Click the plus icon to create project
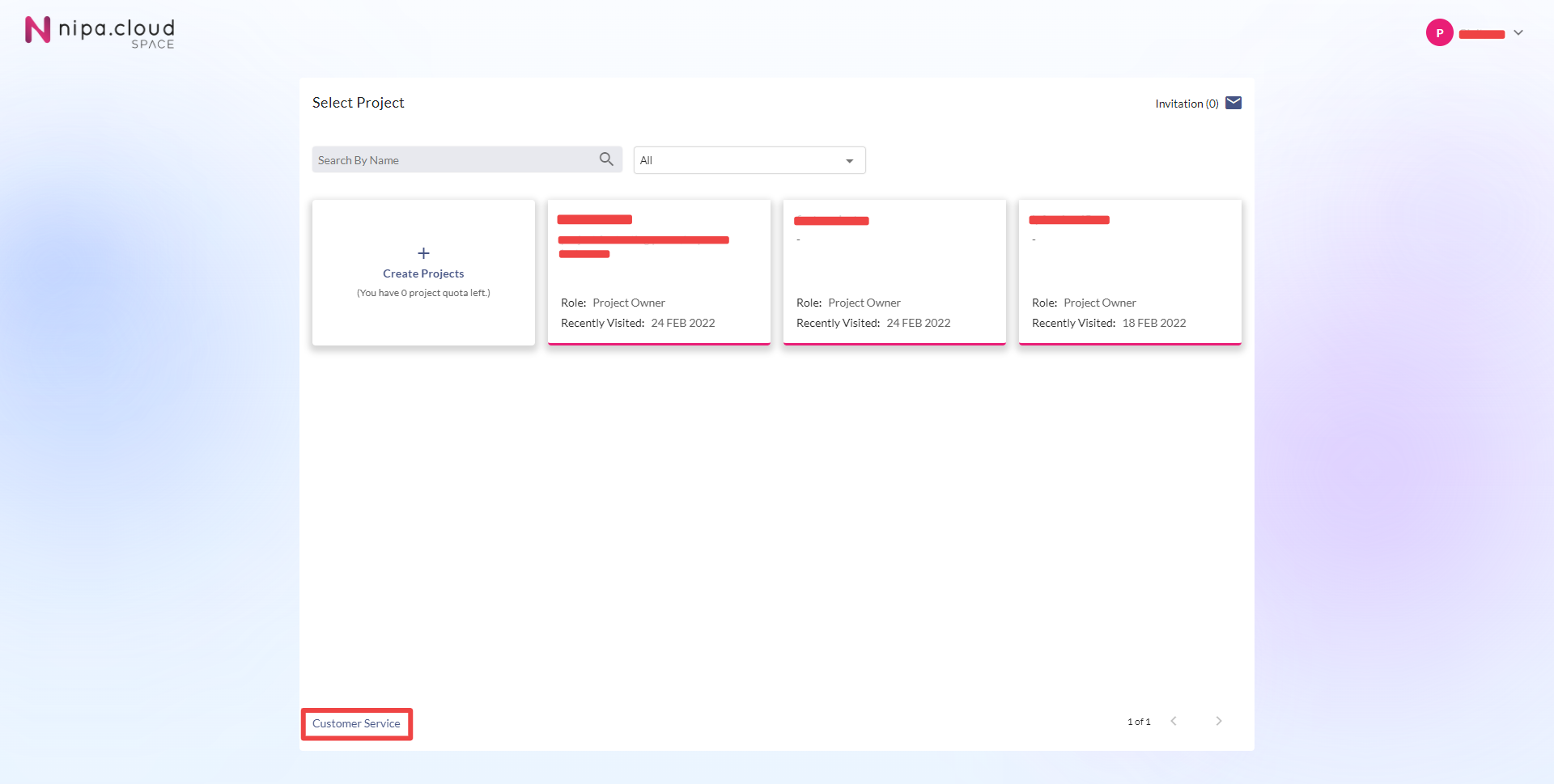1554x784 pixels. (x=423, y=253)
